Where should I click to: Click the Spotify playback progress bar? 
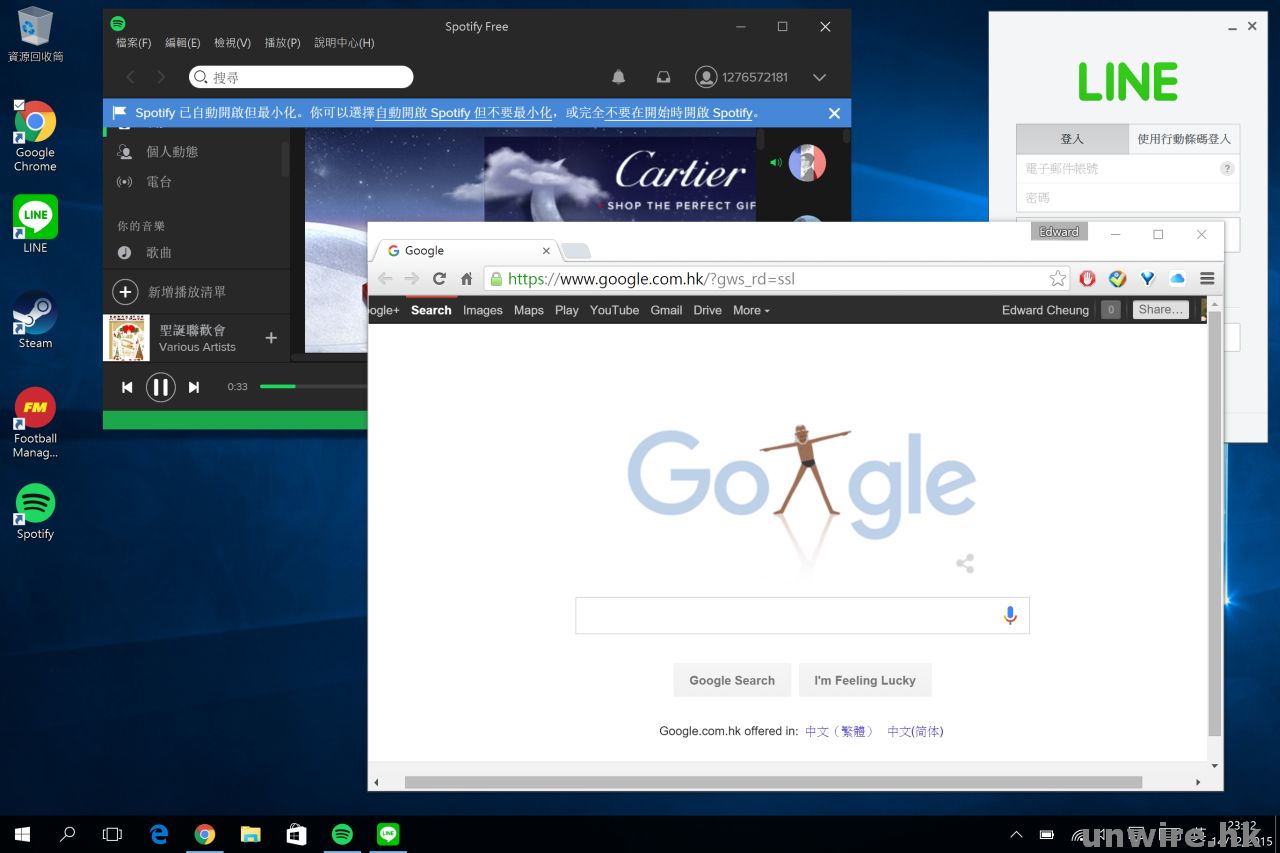[x=312, y=386]
